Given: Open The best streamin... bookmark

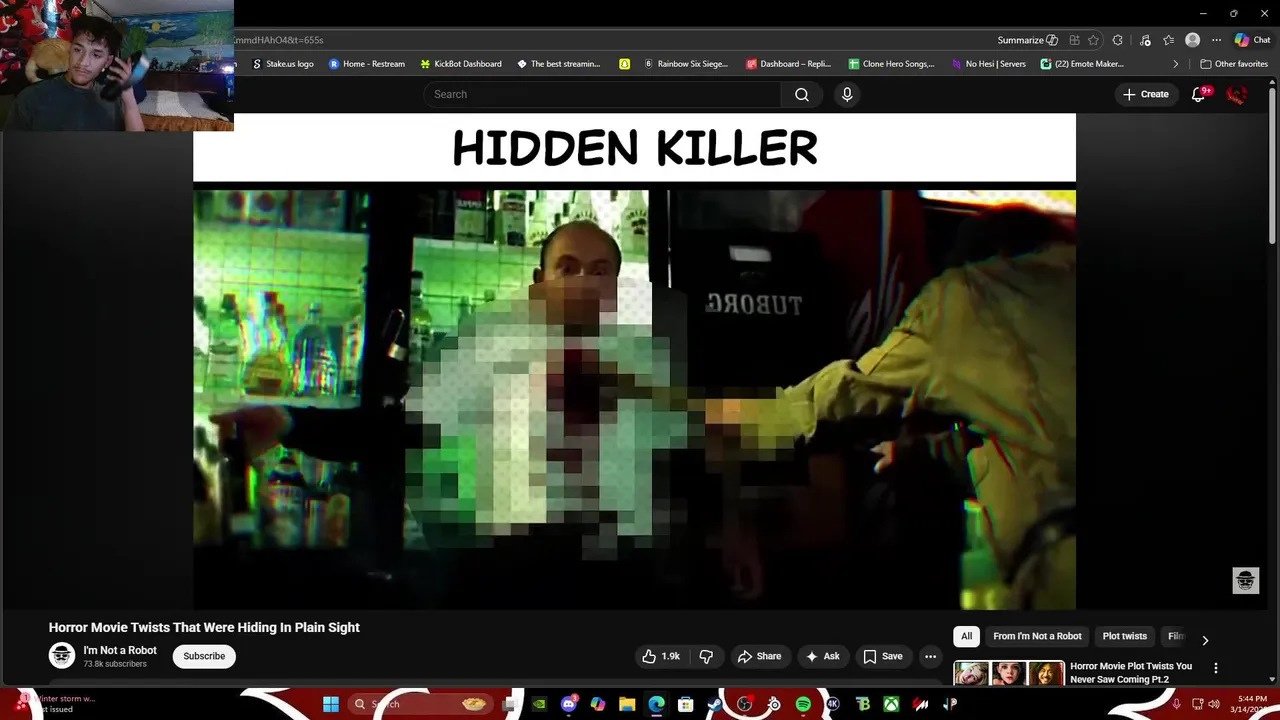Looking at the screenshot, I should pyautogui.click(x=559, y=64).
